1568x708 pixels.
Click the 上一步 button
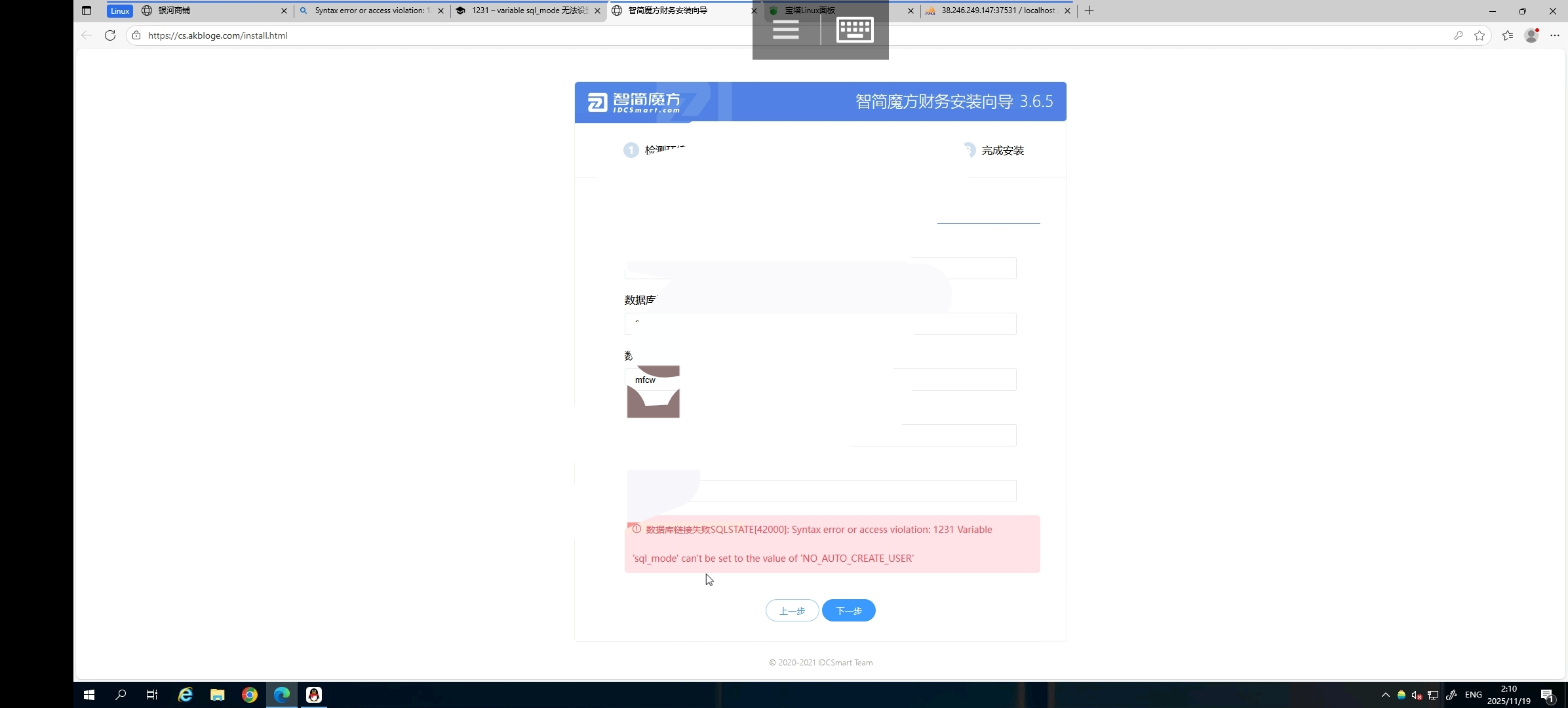point(791,610)
